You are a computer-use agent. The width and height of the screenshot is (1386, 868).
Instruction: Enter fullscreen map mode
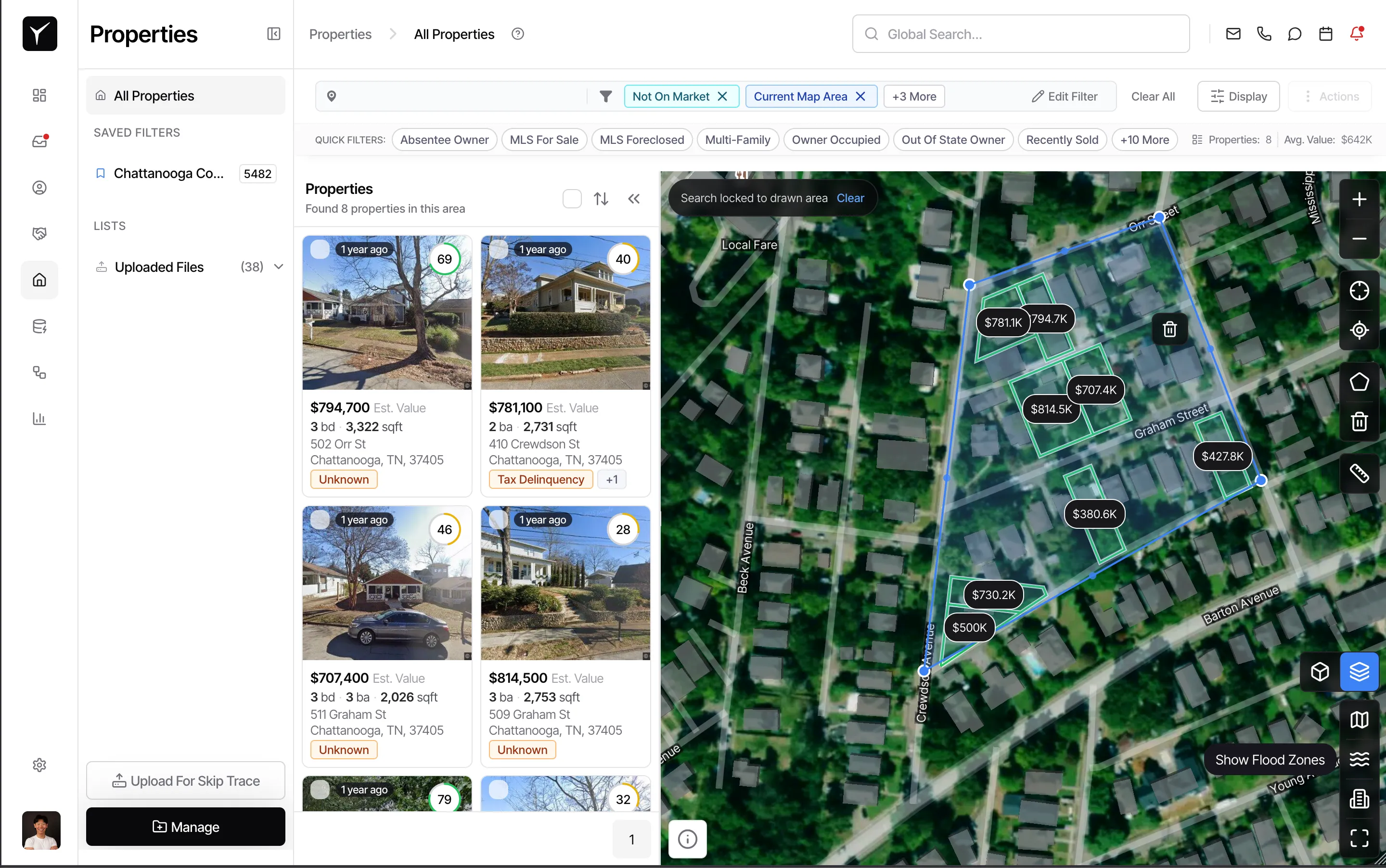pos(1359,838)
